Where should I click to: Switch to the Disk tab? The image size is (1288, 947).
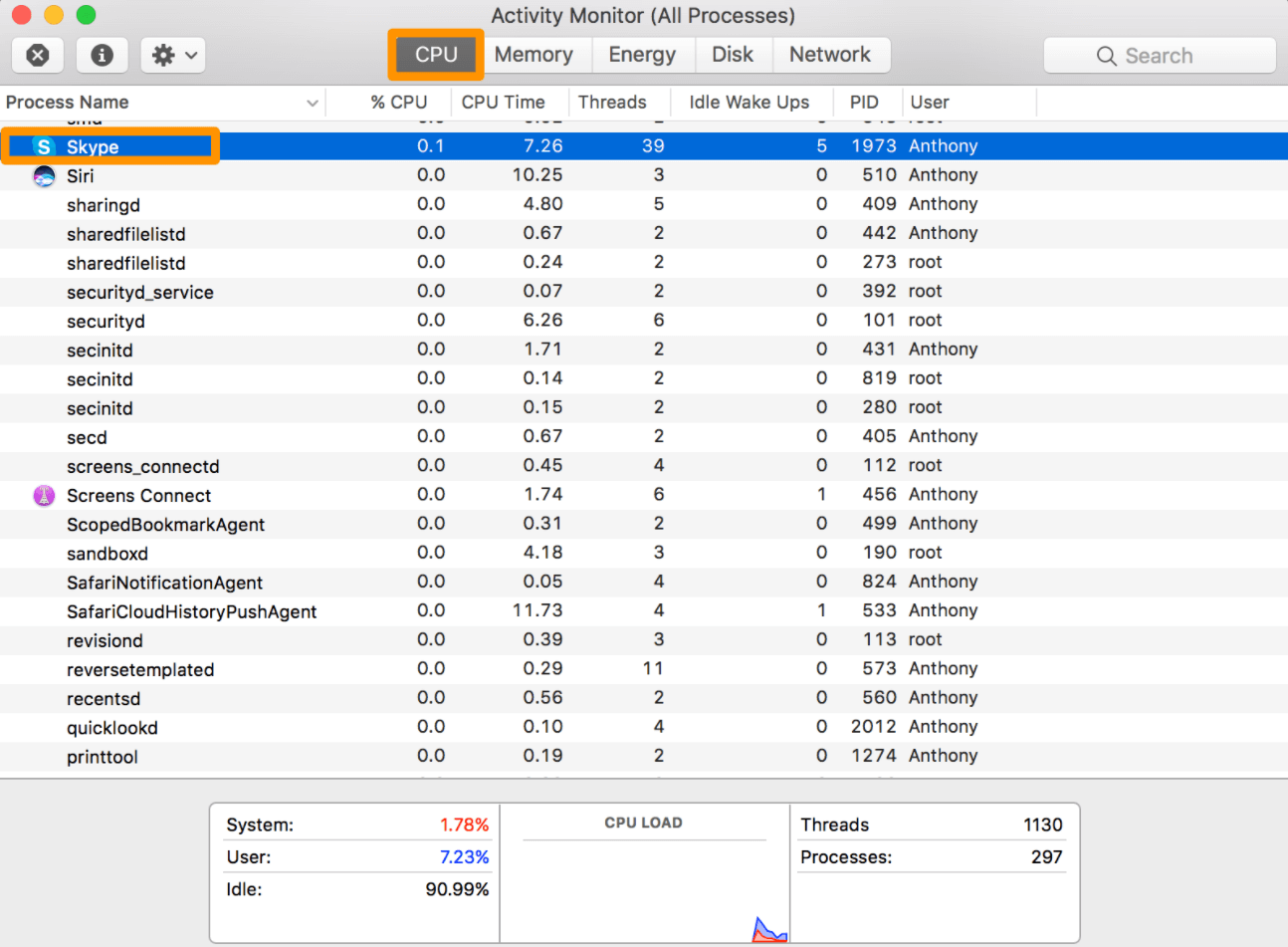pyautogui.click(x=733, y=55)
